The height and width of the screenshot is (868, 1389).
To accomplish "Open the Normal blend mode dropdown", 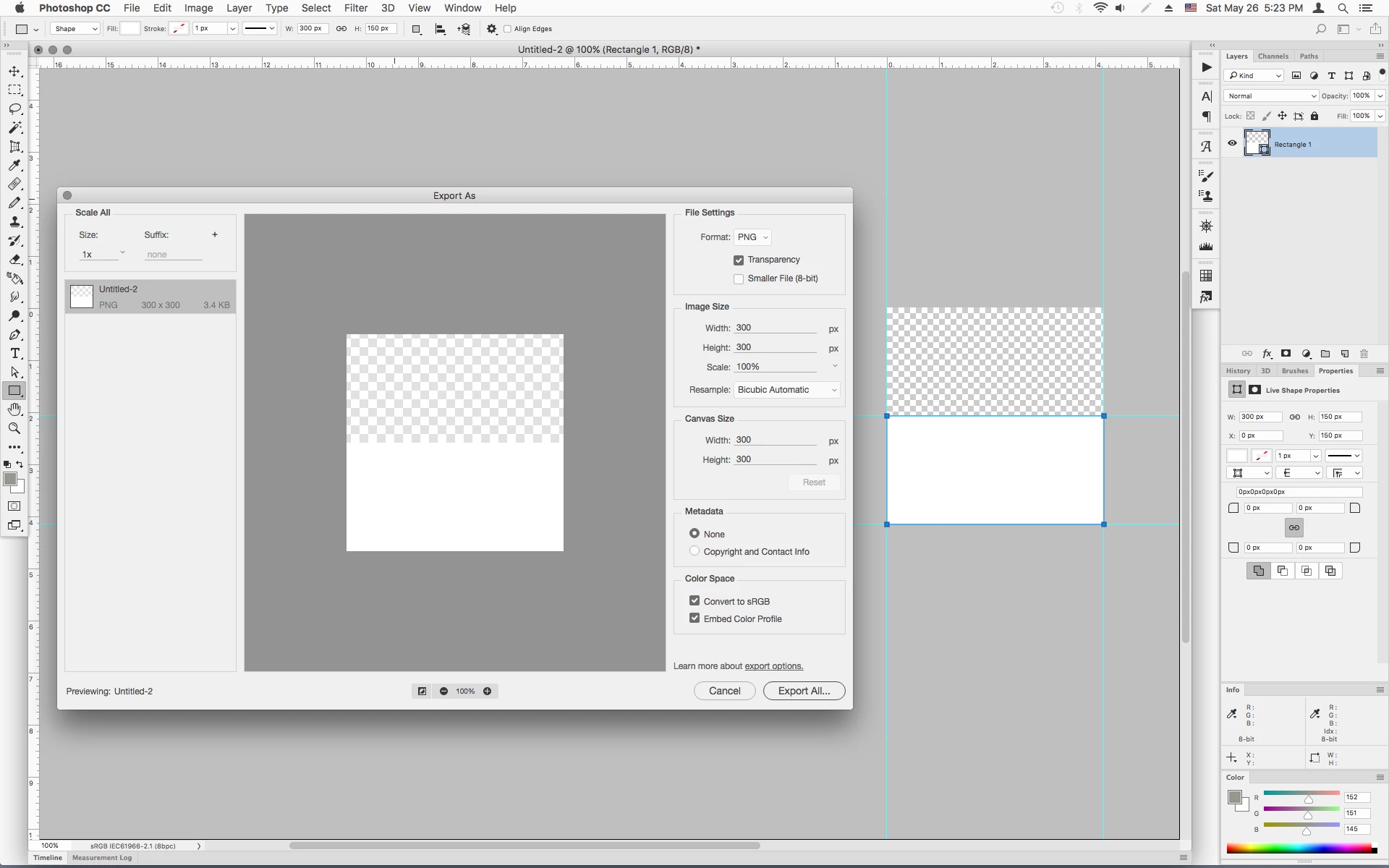I will (1271, 95).
